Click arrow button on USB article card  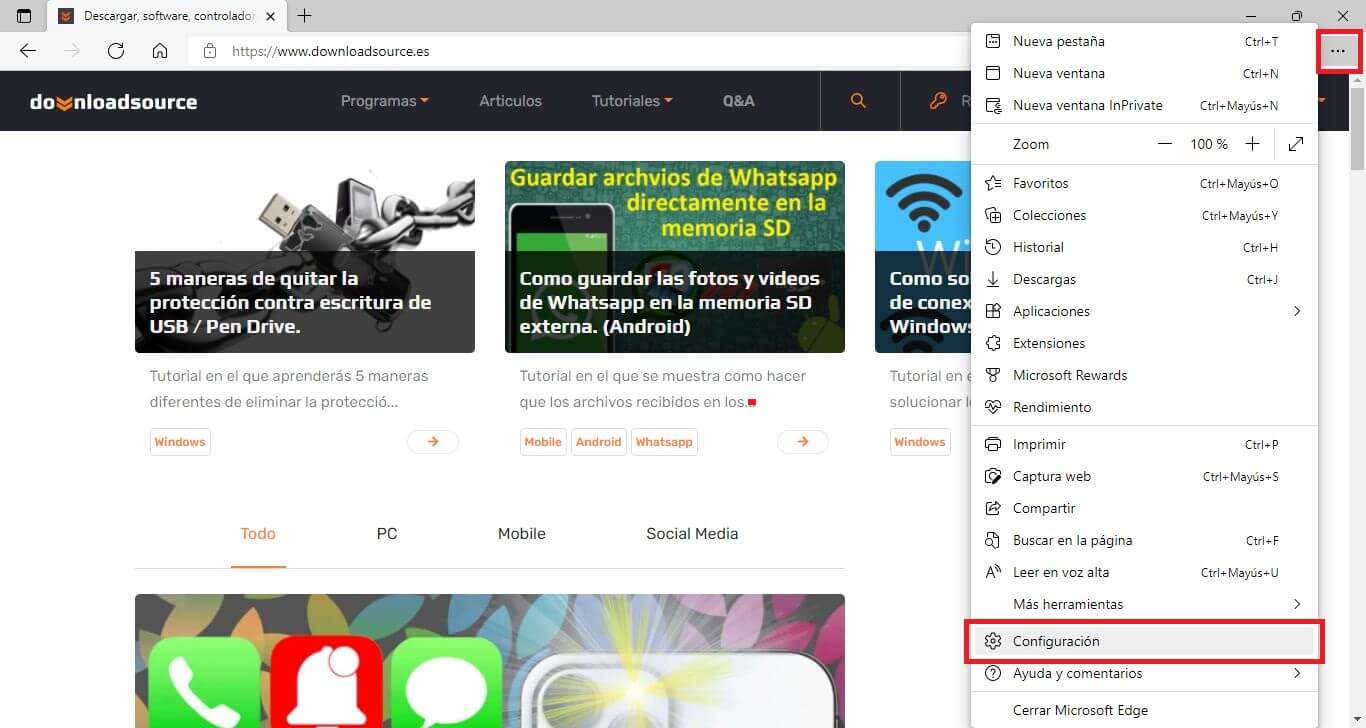tap(433, 441)
